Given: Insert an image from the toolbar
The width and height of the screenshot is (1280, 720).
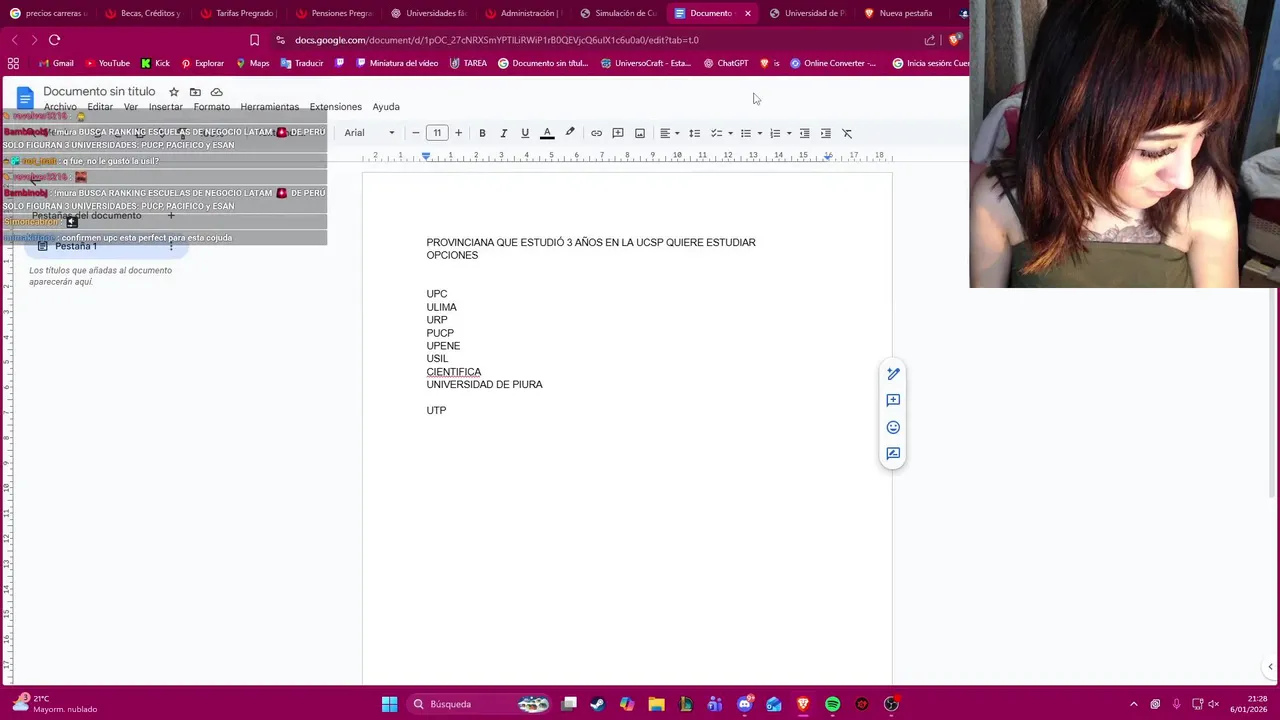Looking at the screenshot, I should [640, 133].
